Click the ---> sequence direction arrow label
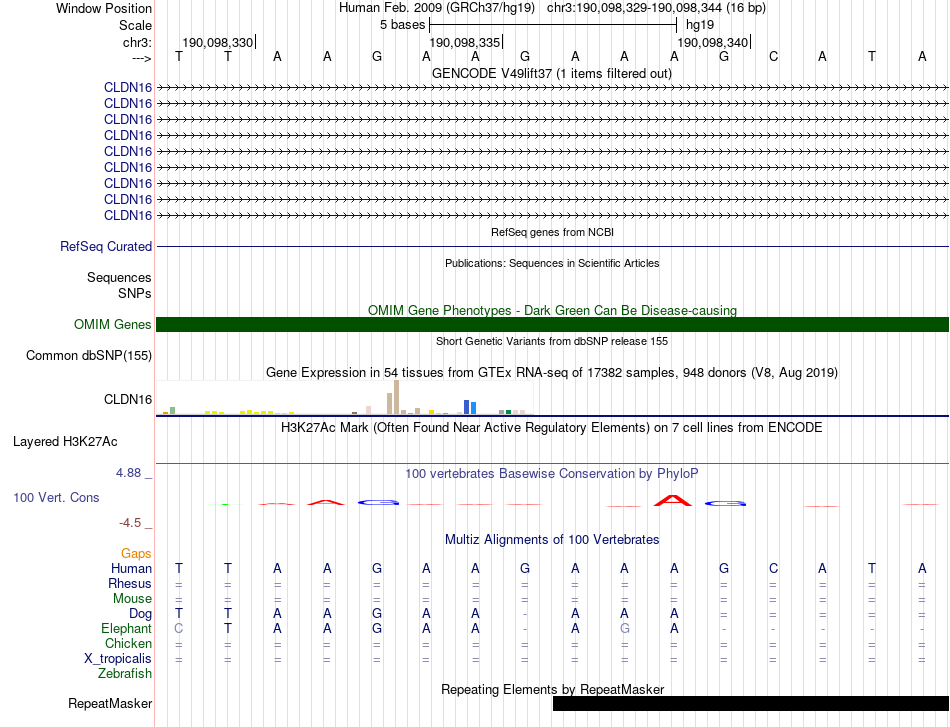This screenshot has height=727, width=950. click(x=142, y=58)
